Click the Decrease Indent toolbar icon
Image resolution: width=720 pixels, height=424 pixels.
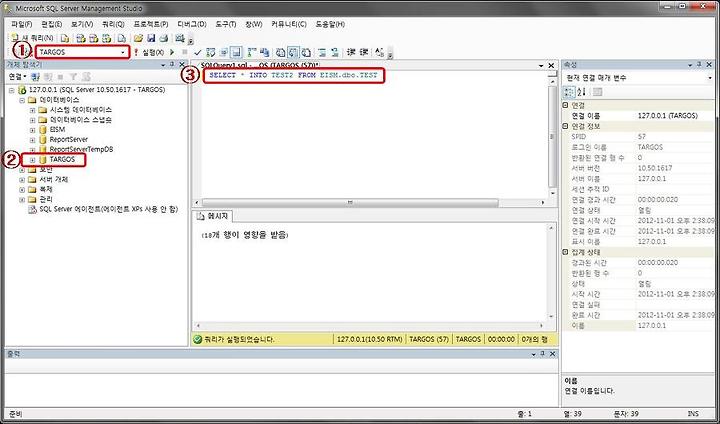pyautogui.click(x=351, y=52)
